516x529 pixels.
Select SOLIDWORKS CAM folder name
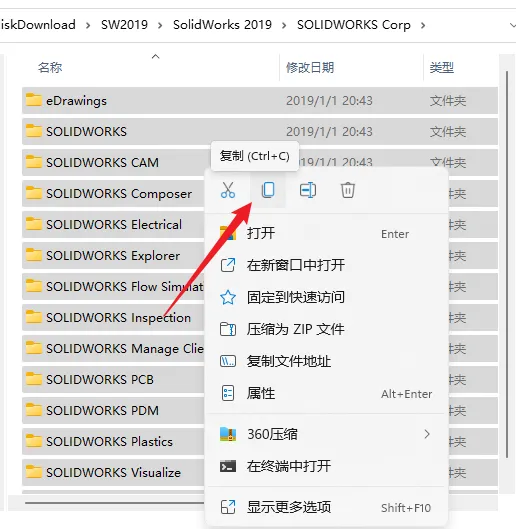(x=102, y=163)
